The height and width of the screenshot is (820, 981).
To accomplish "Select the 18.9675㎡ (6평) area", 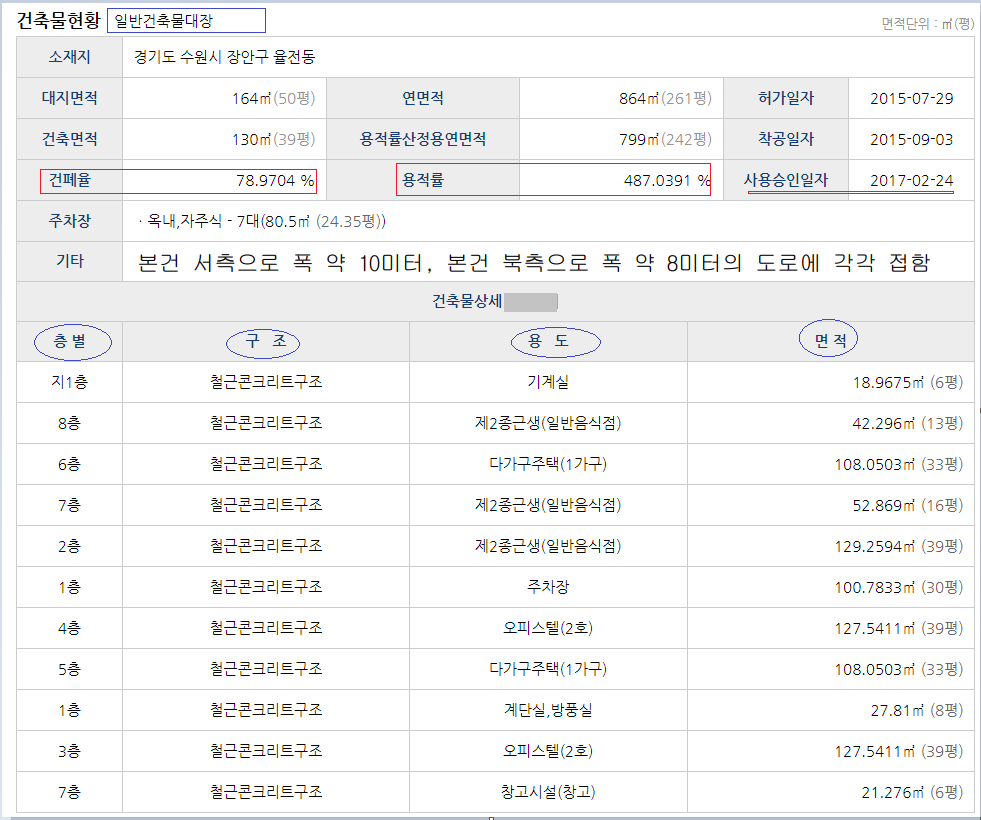I will pyautogui.click(x=908, y=382).
